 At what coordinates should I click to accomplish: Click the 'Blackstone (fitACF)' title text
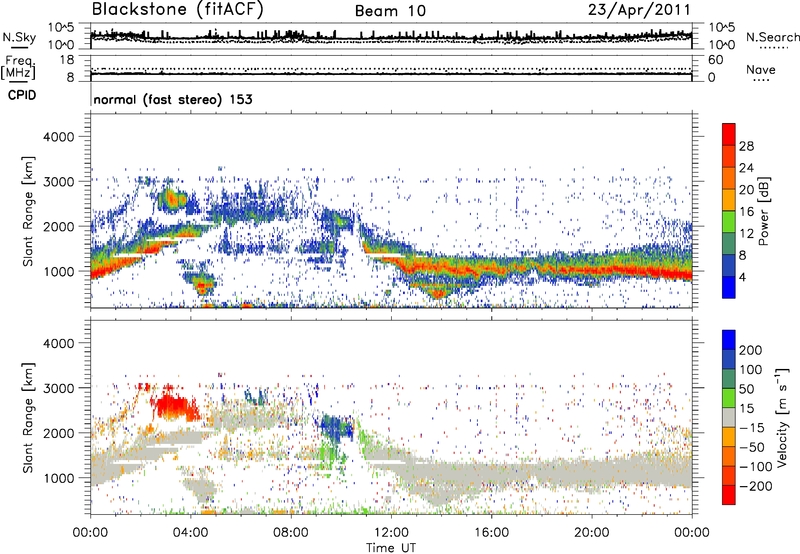tap(177, 10)
